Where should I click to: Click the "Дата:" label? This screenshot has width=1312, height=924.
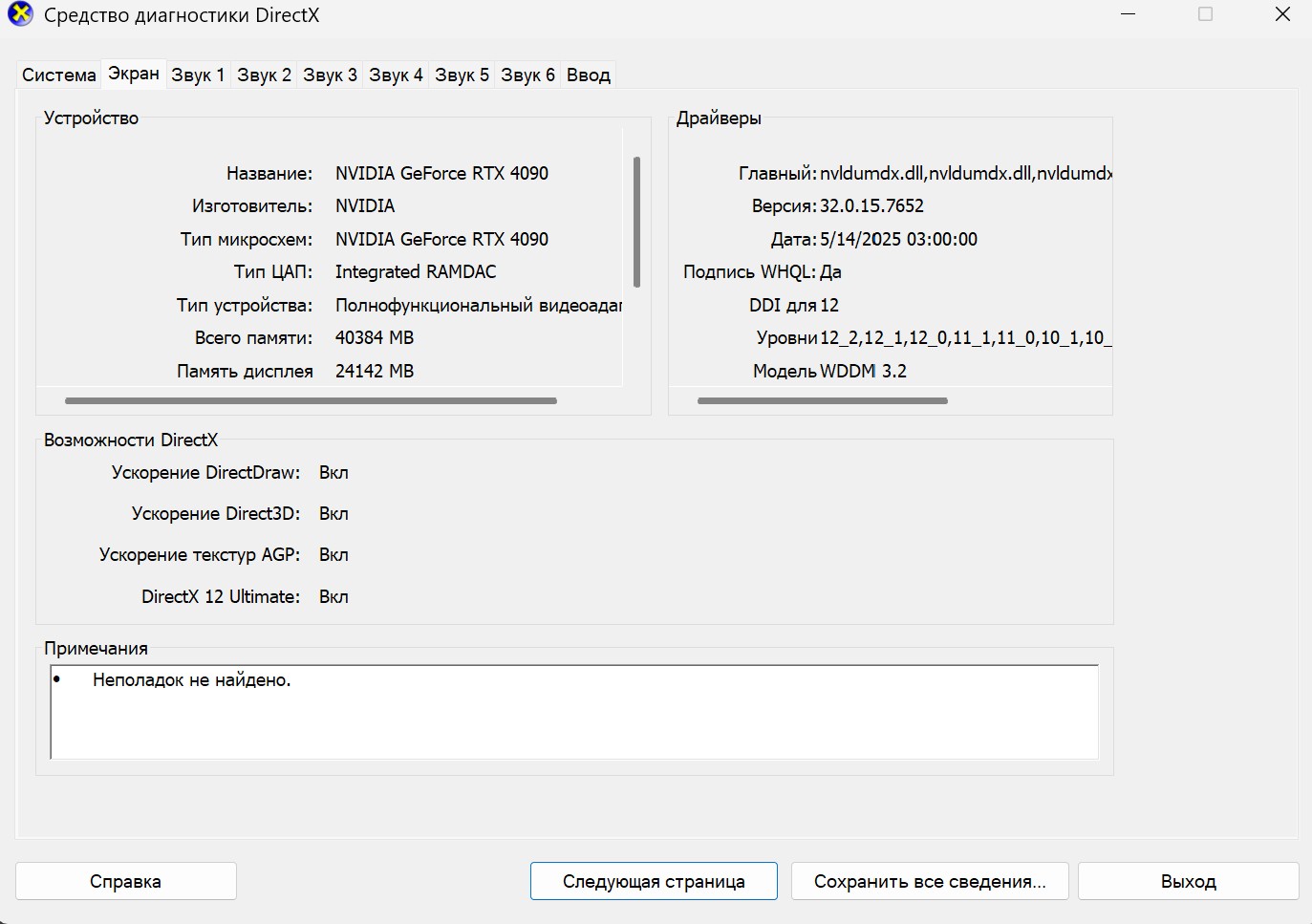coord(794,239)
